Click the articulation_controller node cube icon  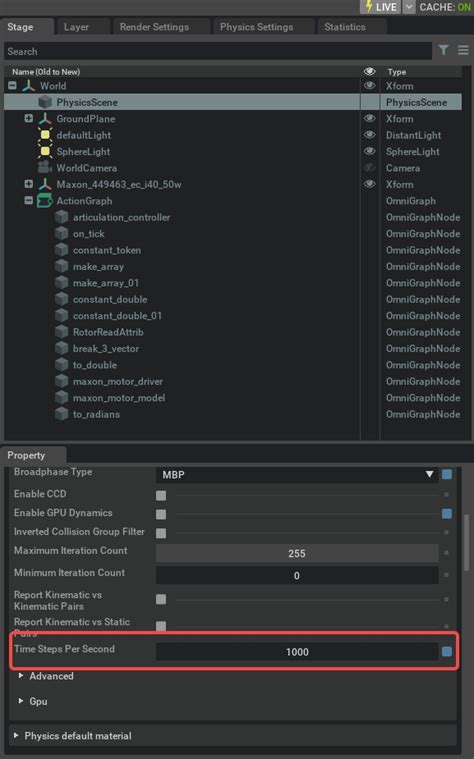point(61,217)
